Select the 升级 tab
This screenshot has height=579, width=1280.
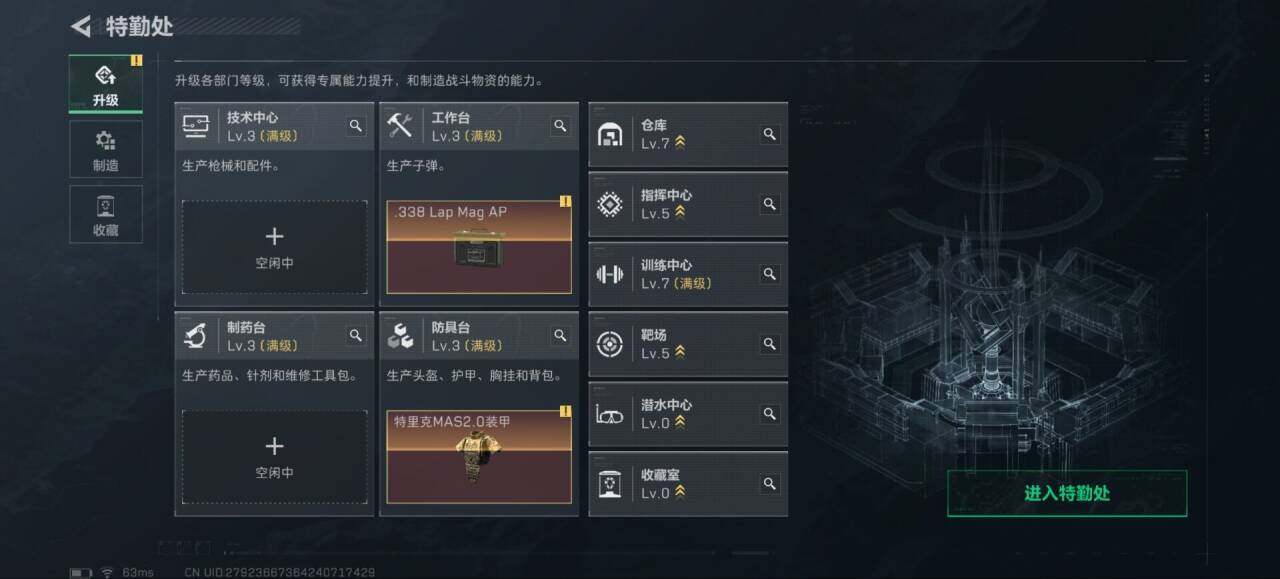pos(105,83)
